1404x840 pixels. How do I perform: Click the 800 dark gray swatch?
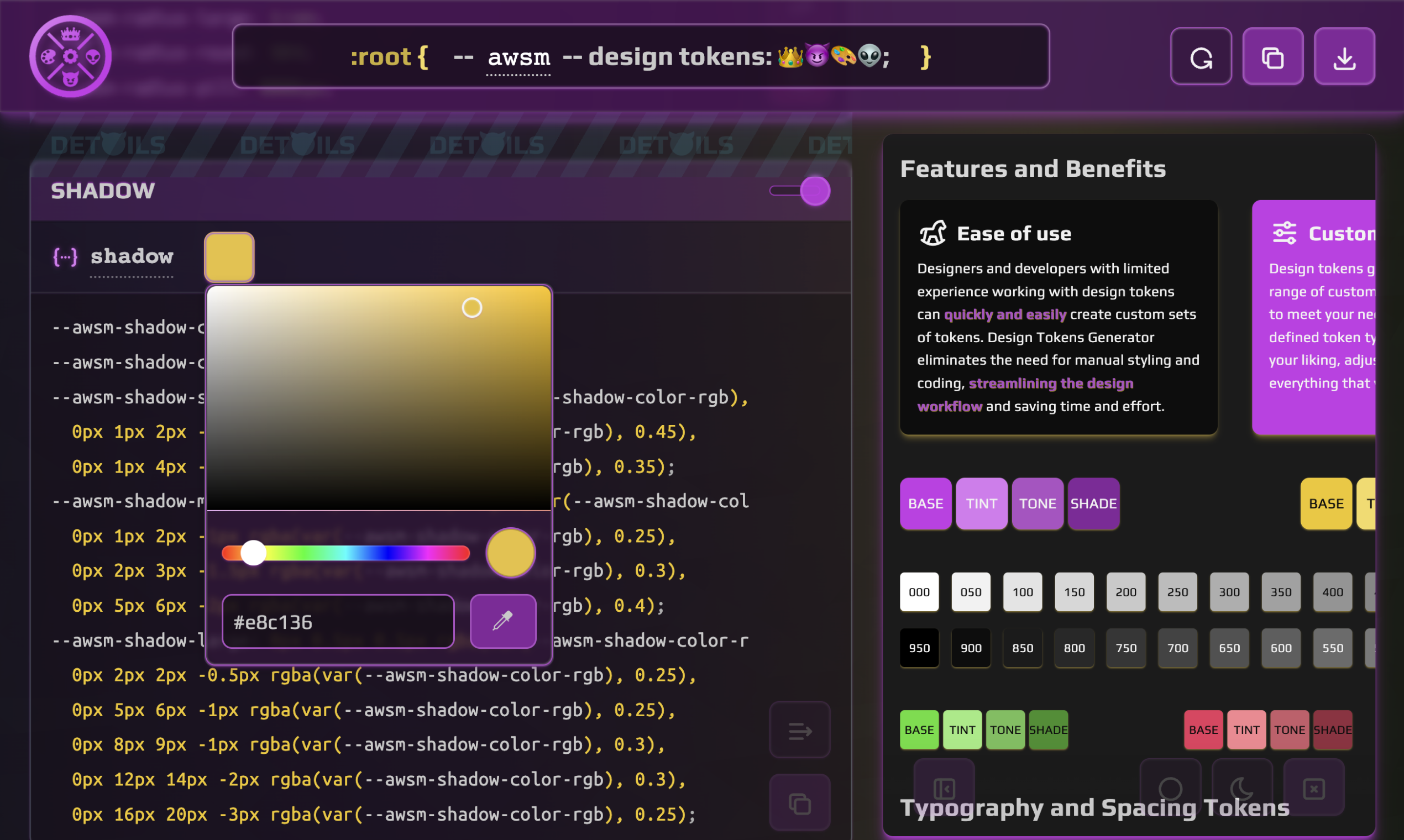pyautogui.click(x=1074, y=648)
